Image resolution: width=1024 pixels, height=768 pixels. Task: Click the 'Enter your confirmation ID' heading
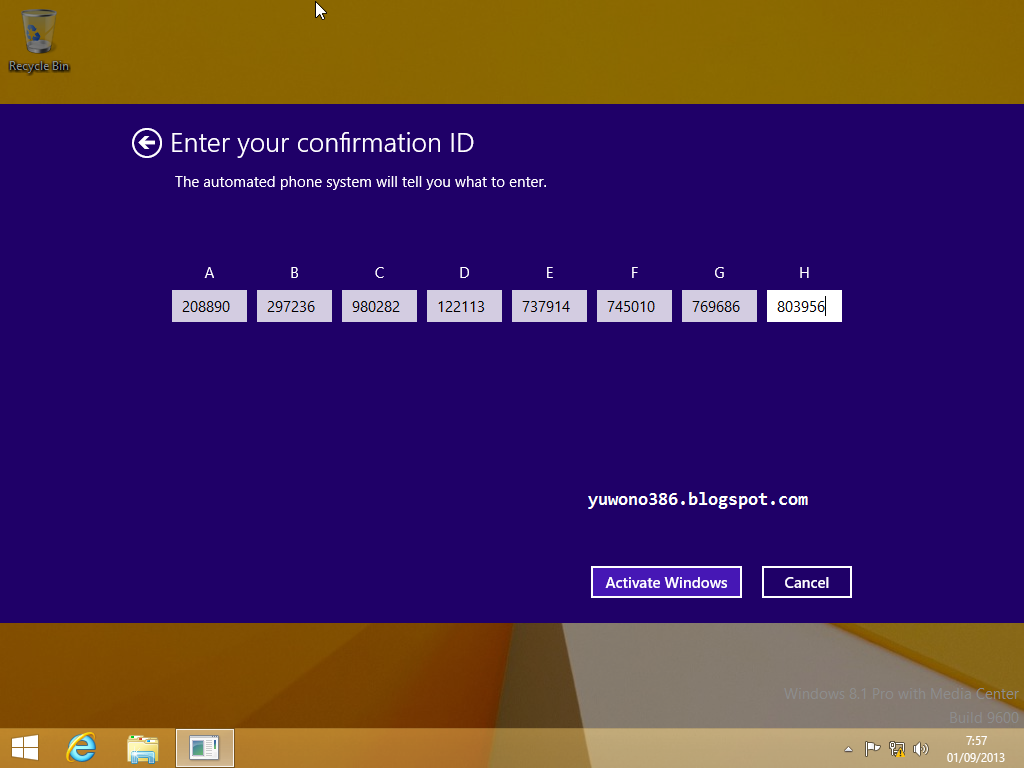[x=322, y=143]
